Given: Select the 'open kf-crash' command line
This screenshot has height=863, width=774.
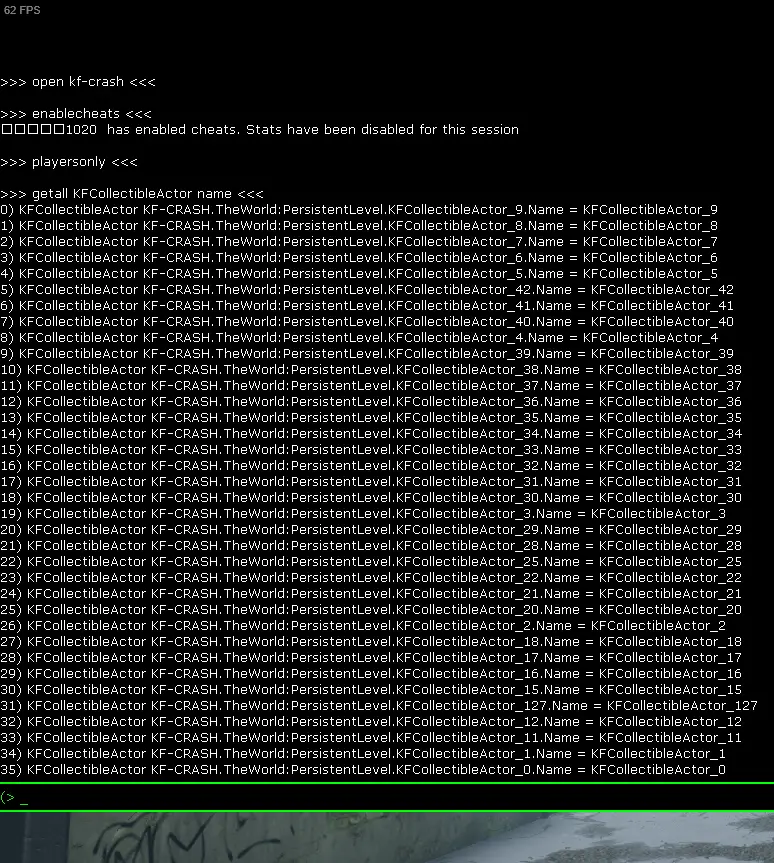Looking at the screenshot, I should coord(78,82).
